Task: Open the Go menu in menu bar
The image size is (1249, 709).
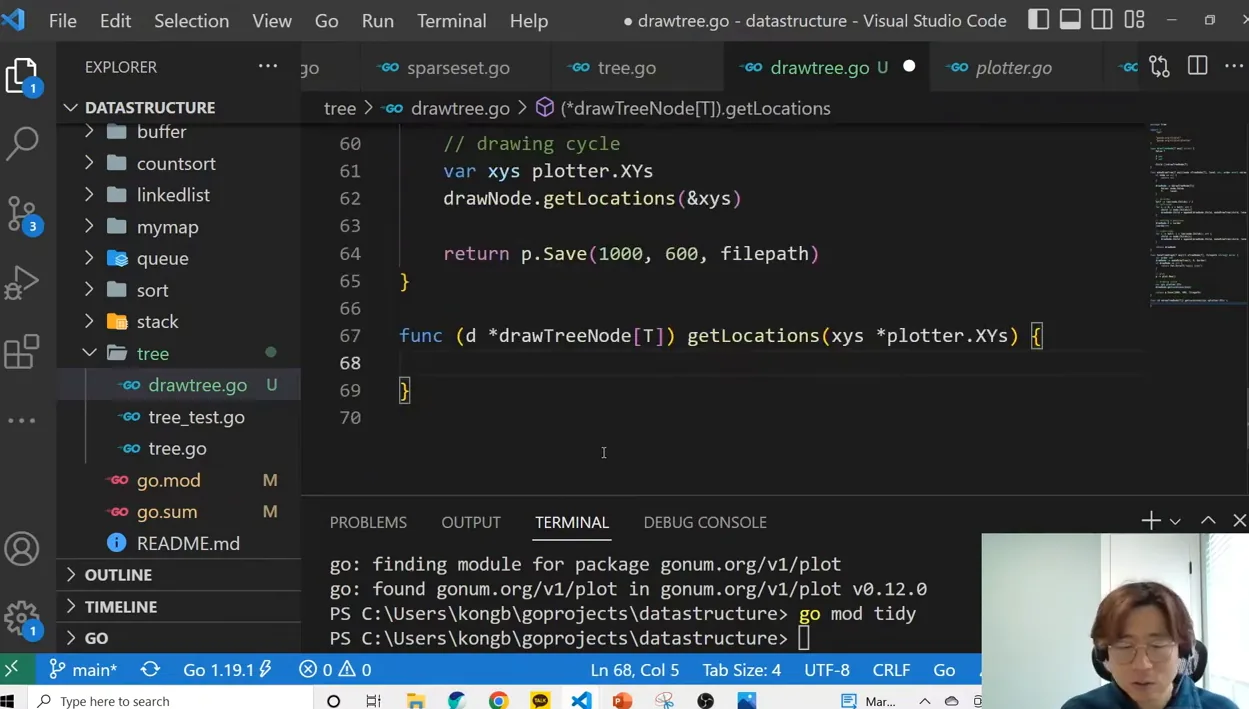Action: click(326, 20)
